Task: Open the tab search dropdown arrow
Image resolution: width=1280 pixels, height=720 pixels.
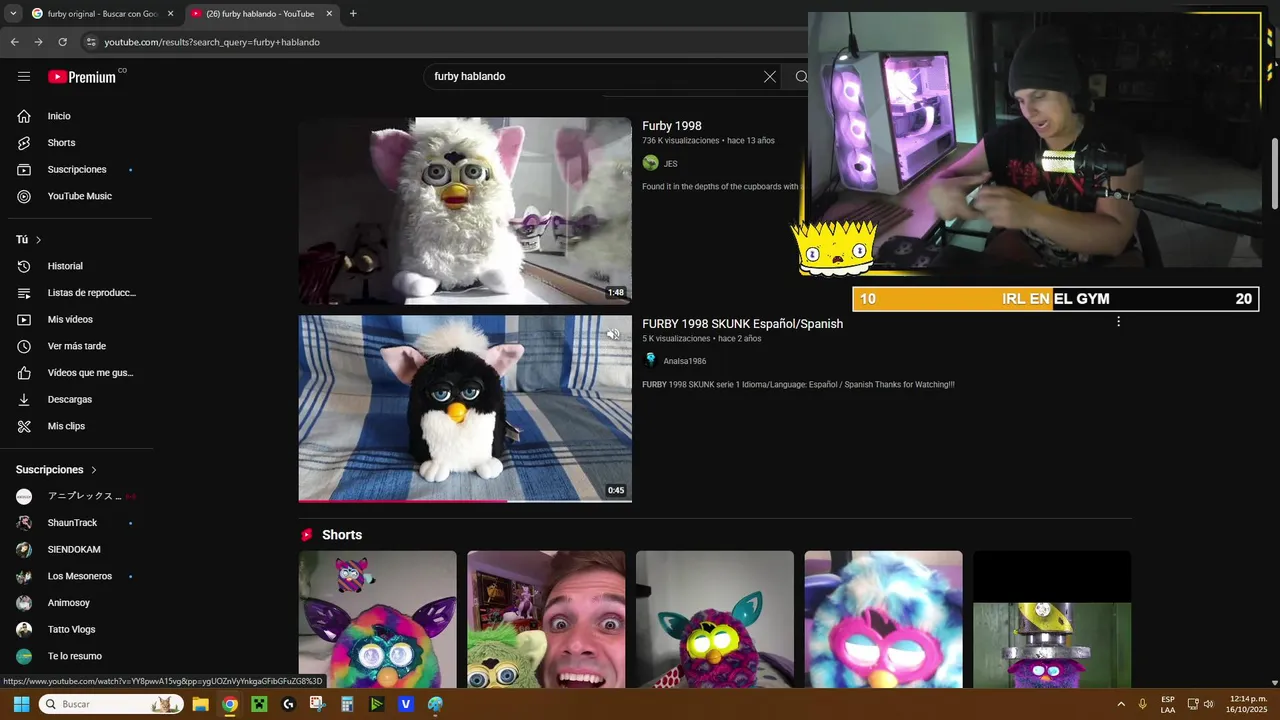Action: pos(13,14)
